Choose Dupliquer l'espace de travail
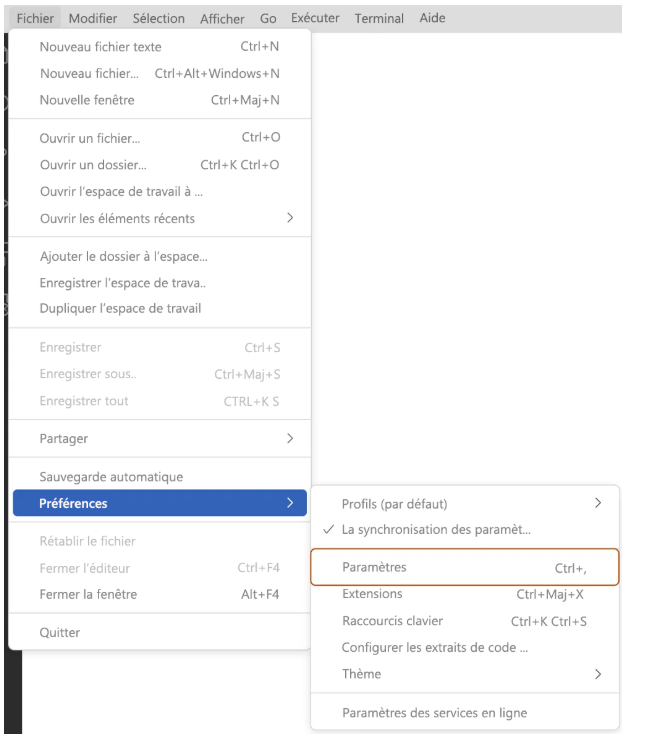This screenshot has height=745, width=655. pyautogui.click(x=160, y=309)
